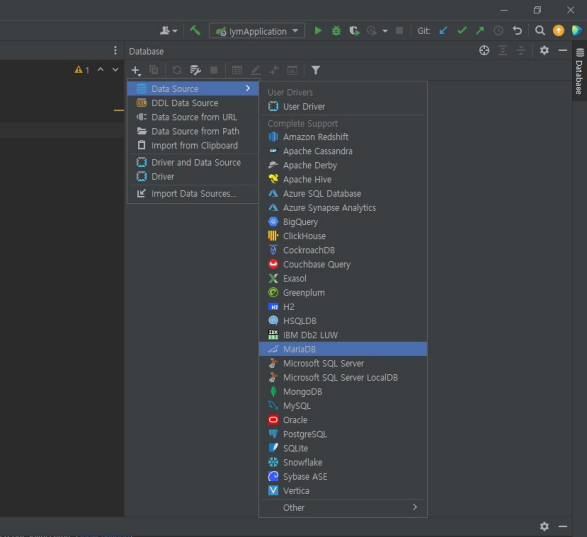The image size is (587, 537).
Task: Choose H2 data source
Action: pos(343,307)
